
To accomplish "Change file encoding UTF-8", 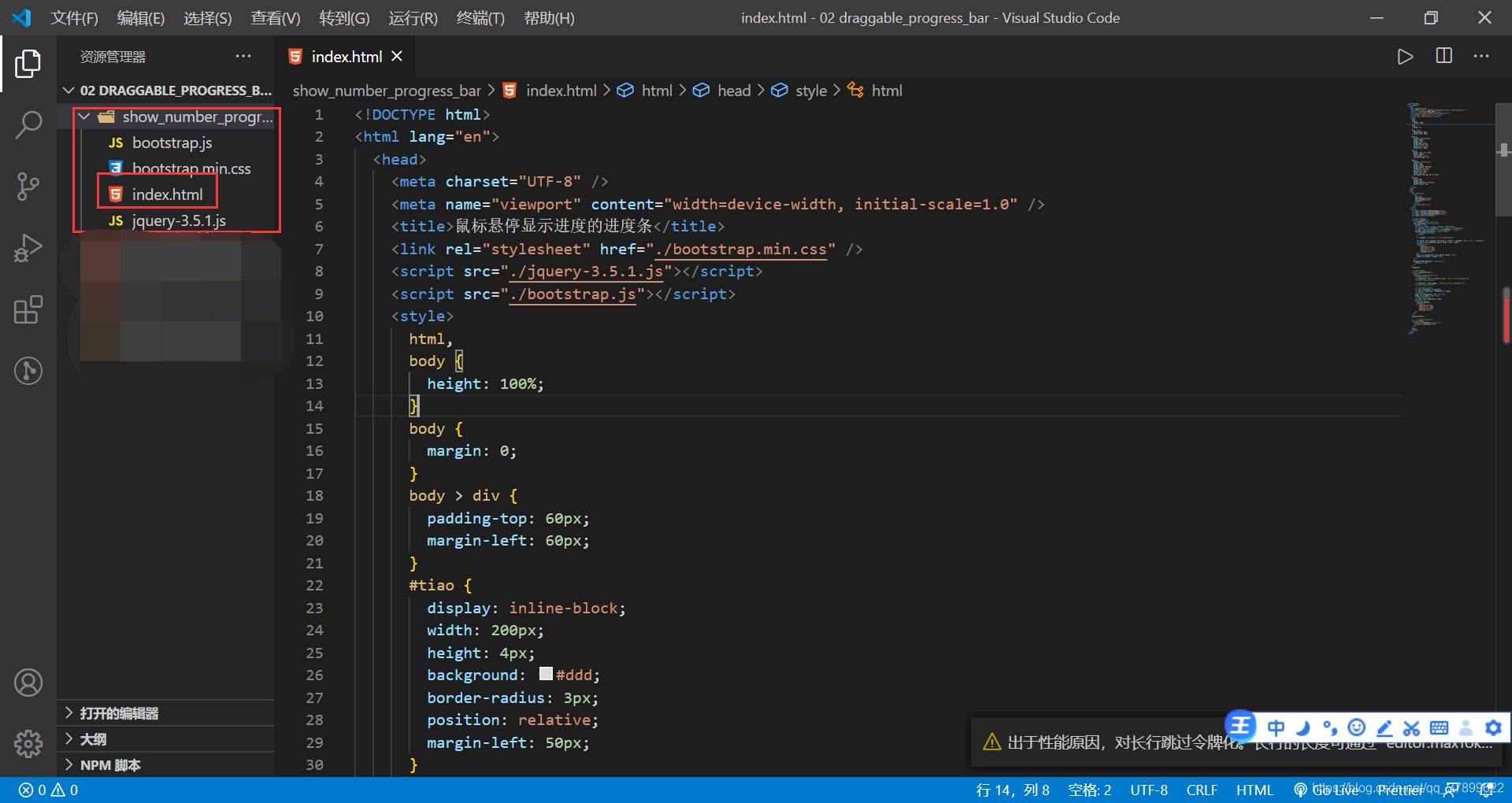I will point(1149,790).
